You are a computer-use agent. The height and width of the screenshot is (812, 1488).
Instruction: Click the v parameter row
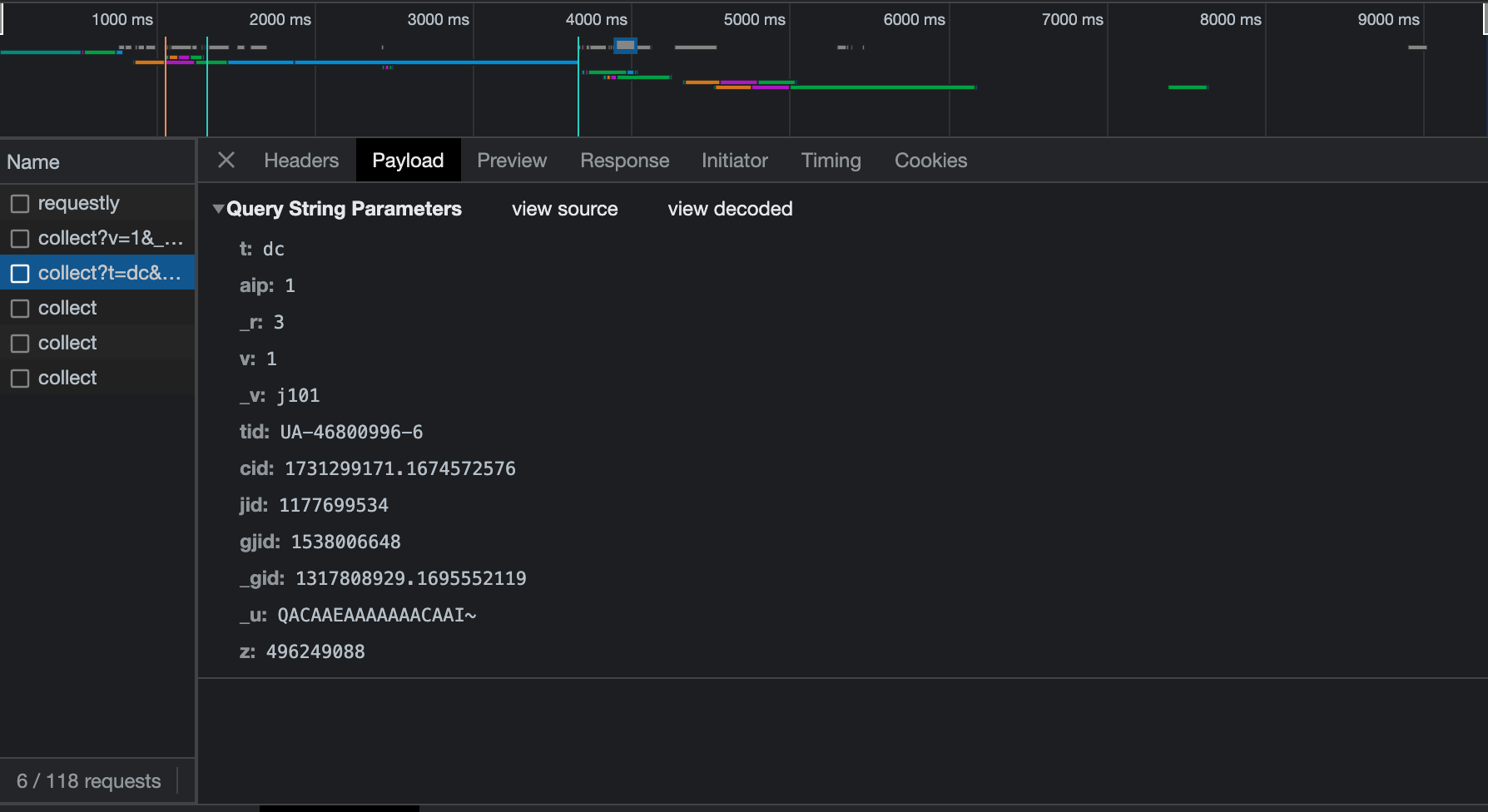click(x=258, y=359)
